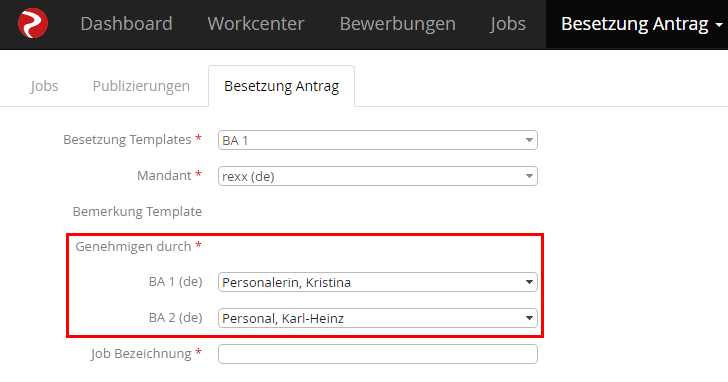728x382 pixels.
Task: Click the arrow of Besetzung Templates dropdown
Action: [x=529, y=140]
